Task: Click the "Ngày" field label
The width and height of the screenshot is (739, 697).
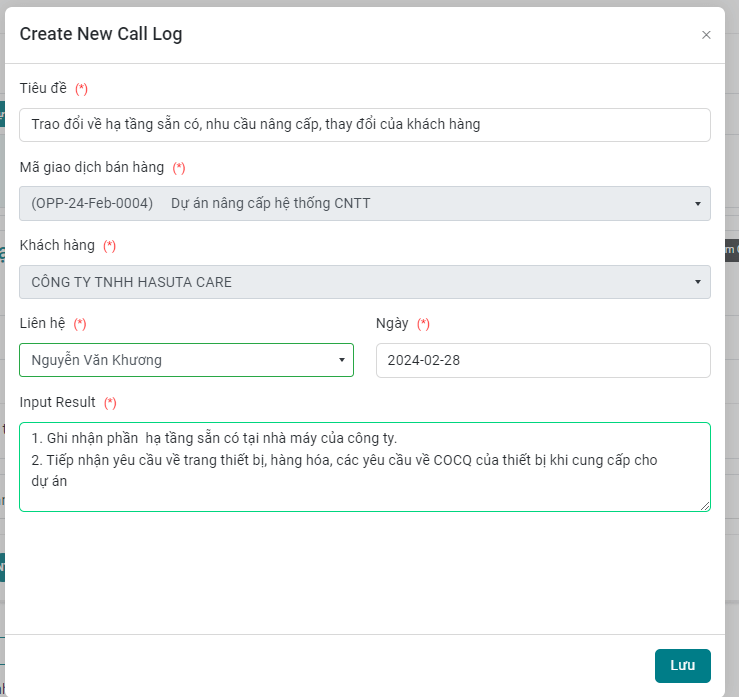Action: click(x=392, y=323)
